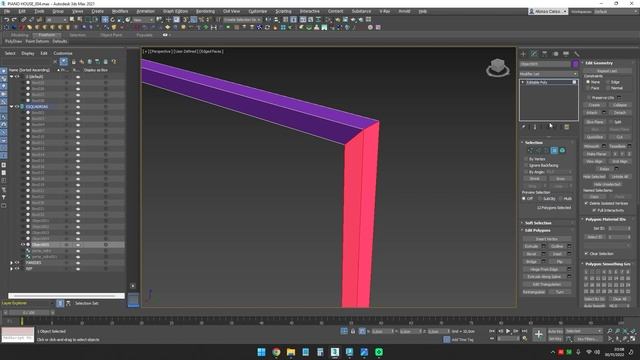Expand the Soft Selection rollout

coord(538,223)
